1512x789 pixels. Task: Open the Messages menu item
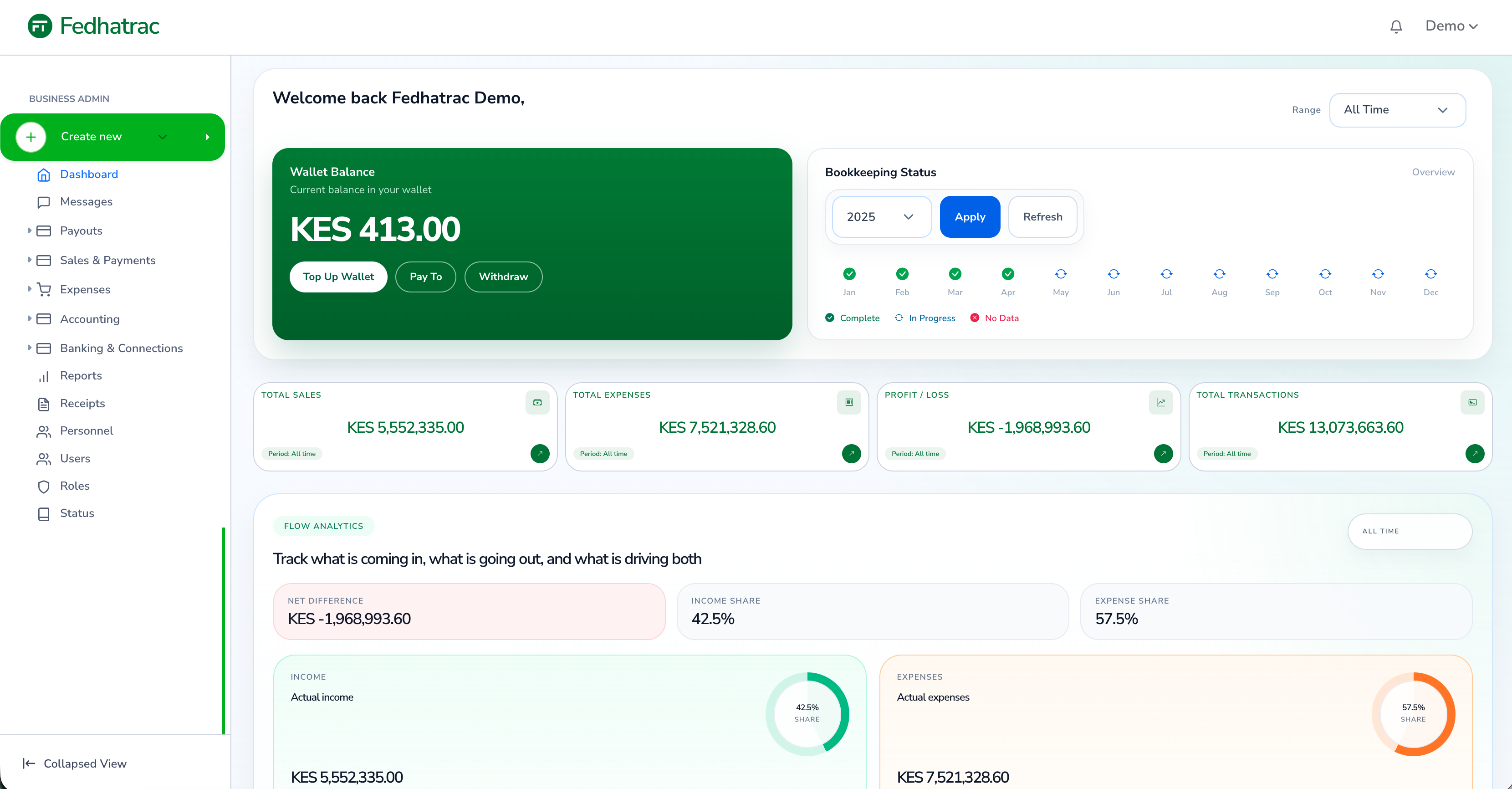(x=86, y=202)
